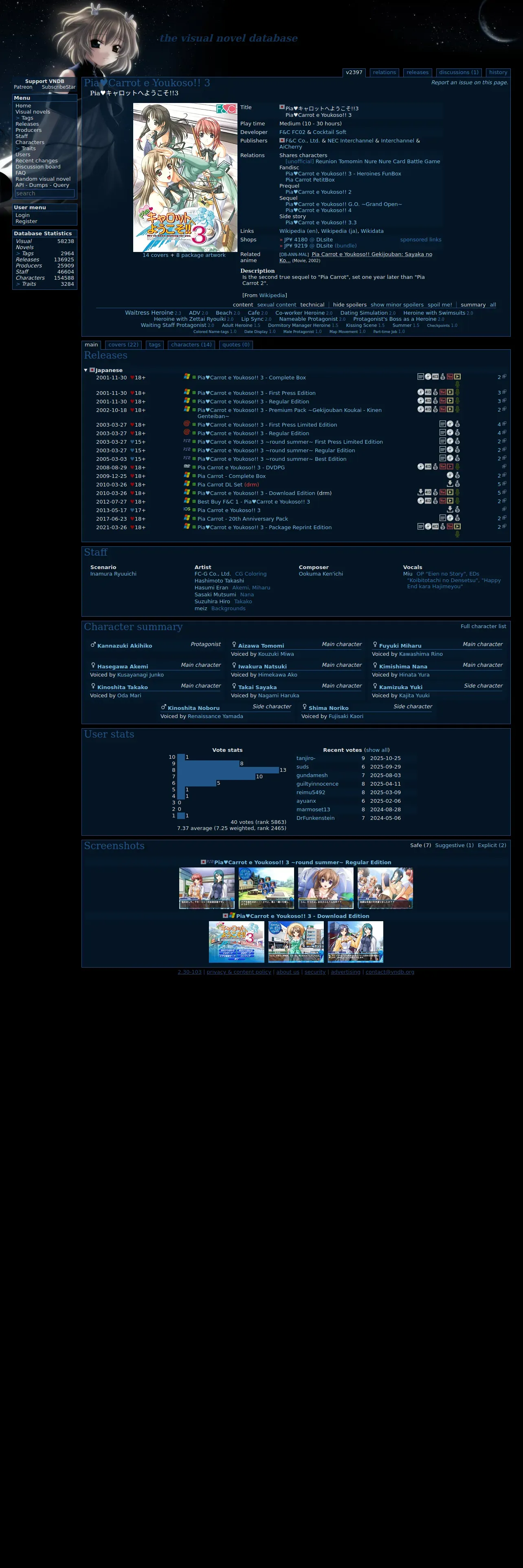Click male gender icon beside Kinoshita Noboru
Screen dimensions: 523x1568
coord(164,707)
